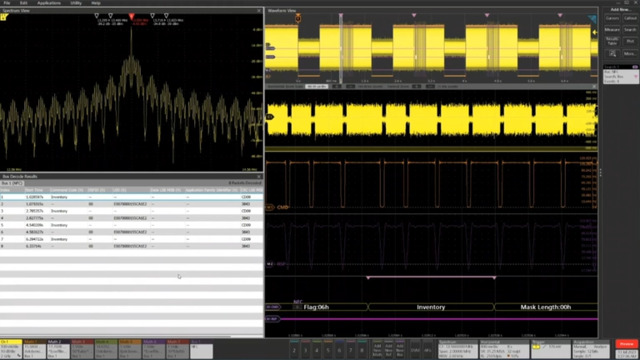The width and height of the screenshot is (640, 360).
Task: Click the date and time badge
Action: tap(627, 354)
